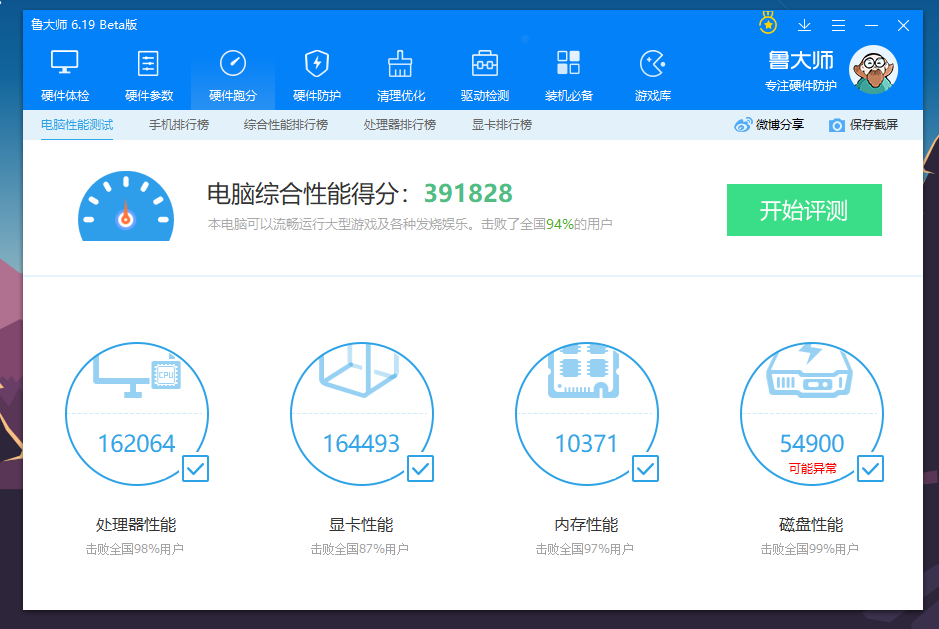Viewport: 939px width, 629px height.
Task: Click 内存性能 label
Action: pos(586,525)
